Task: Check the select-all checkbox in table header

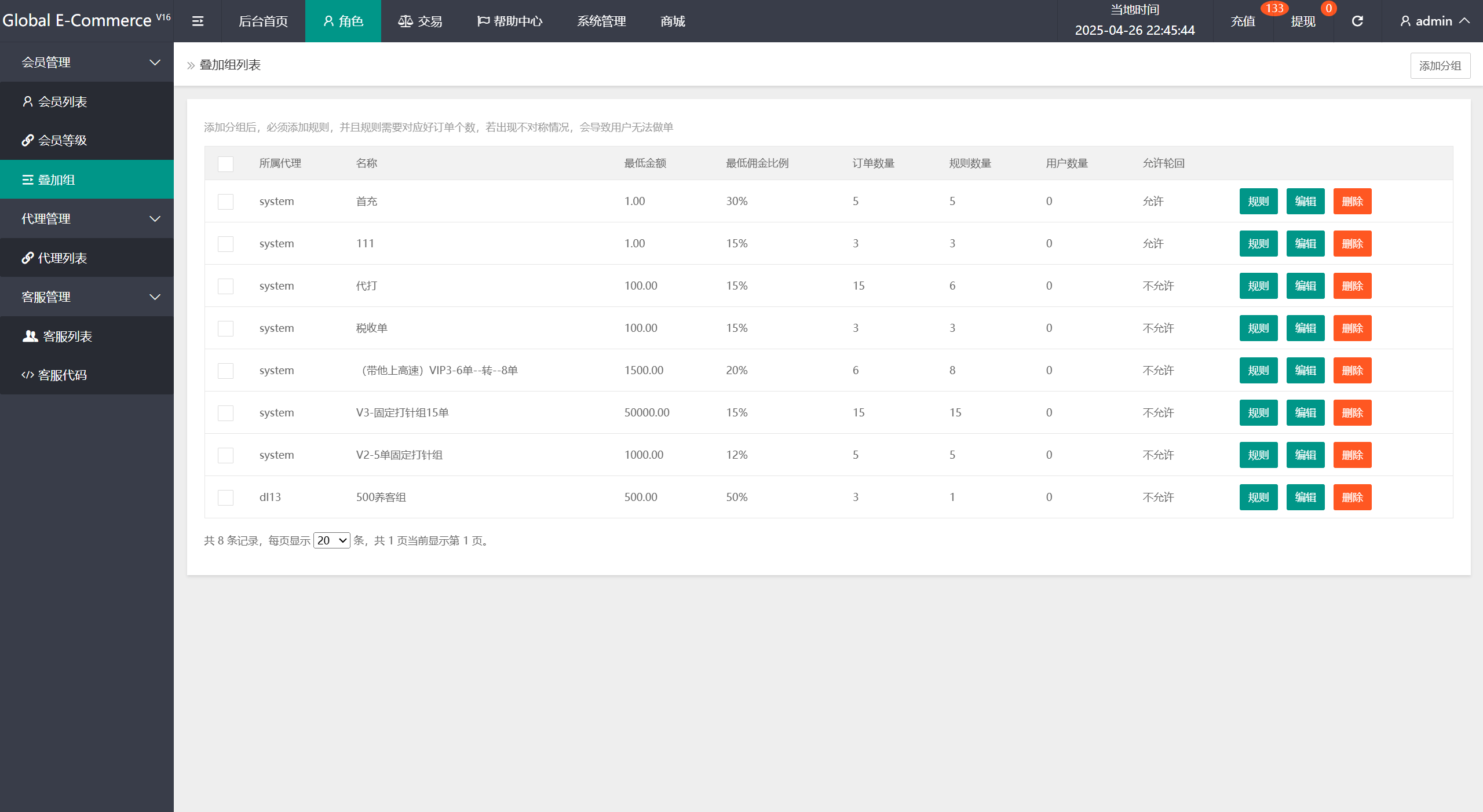Action: click(x=225, y=164)
